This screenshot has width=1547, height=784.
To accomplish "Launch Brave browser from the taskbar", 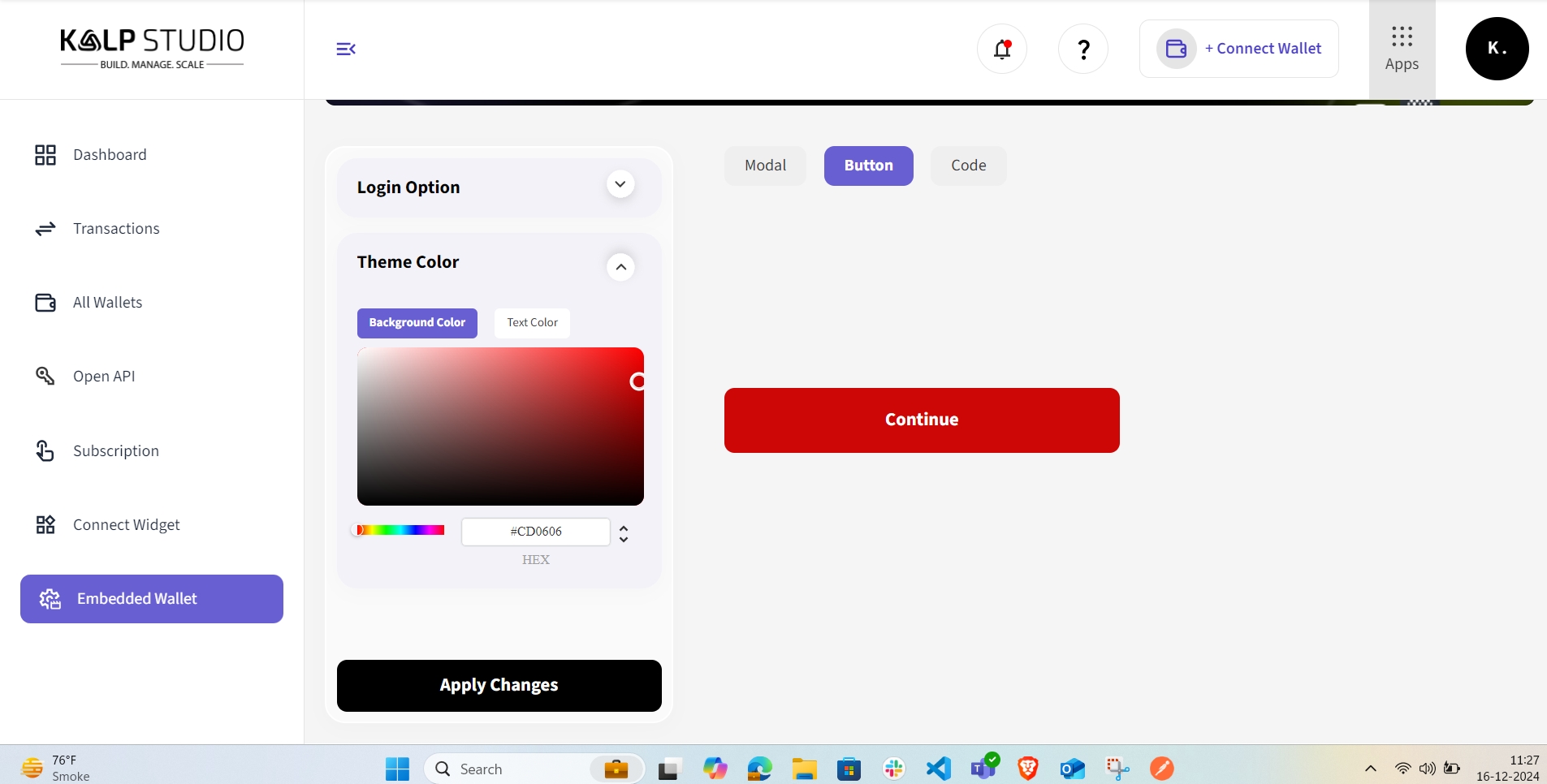I will pyautogui.click(x=1028, y=768).
